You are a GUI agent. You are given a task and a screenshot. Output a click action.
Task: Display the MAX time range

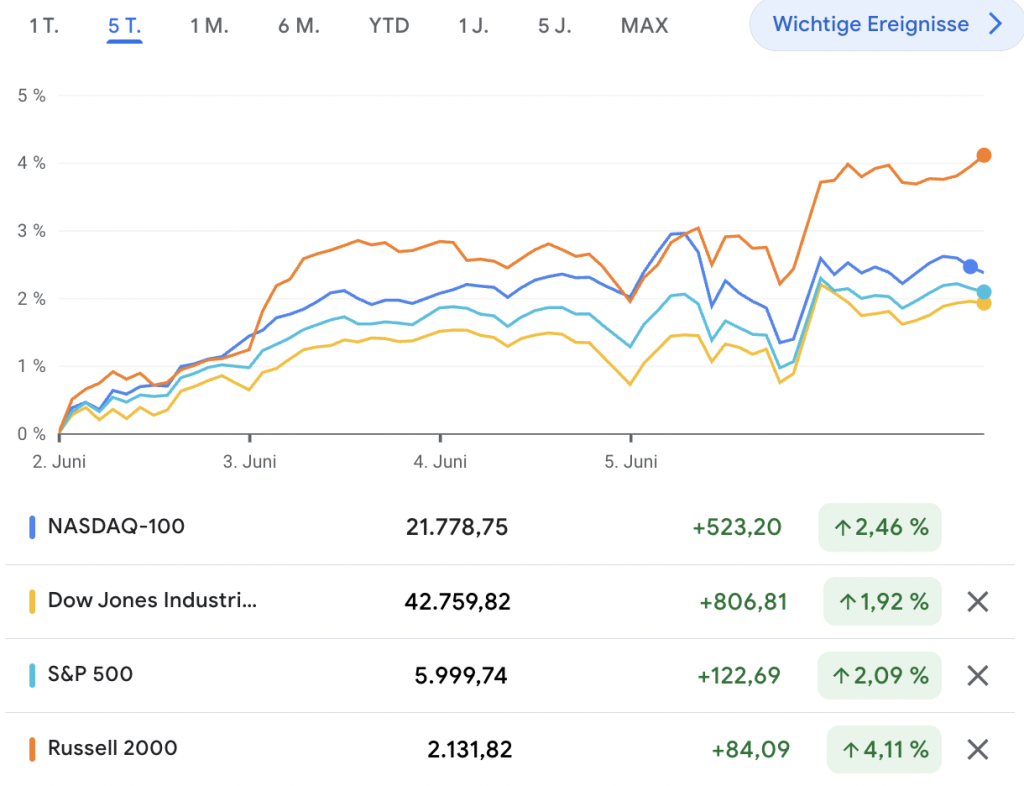[x=644, y=26]
